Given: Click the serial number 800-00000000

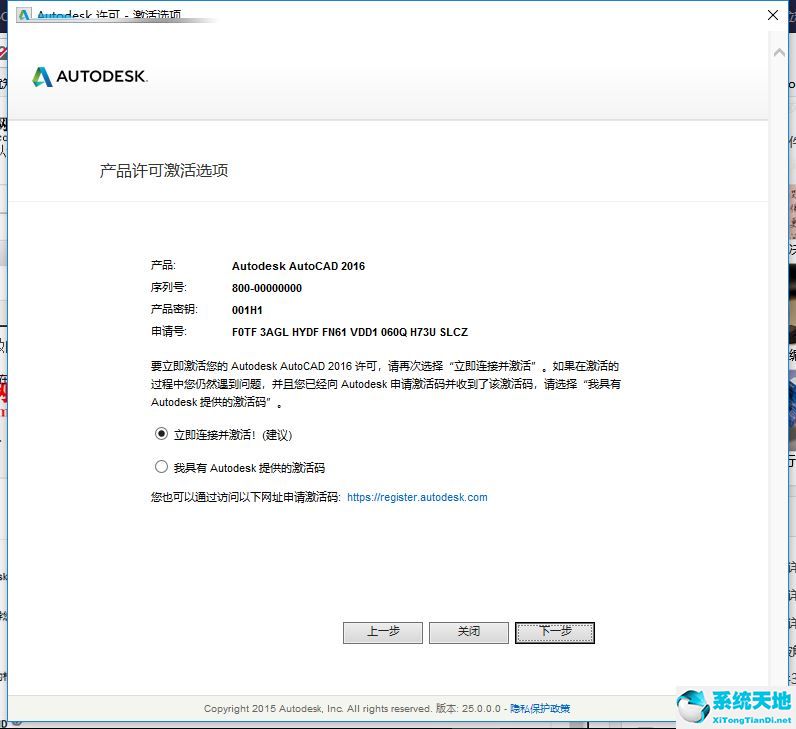Looking at the screenshot, I should click(267, 288).
